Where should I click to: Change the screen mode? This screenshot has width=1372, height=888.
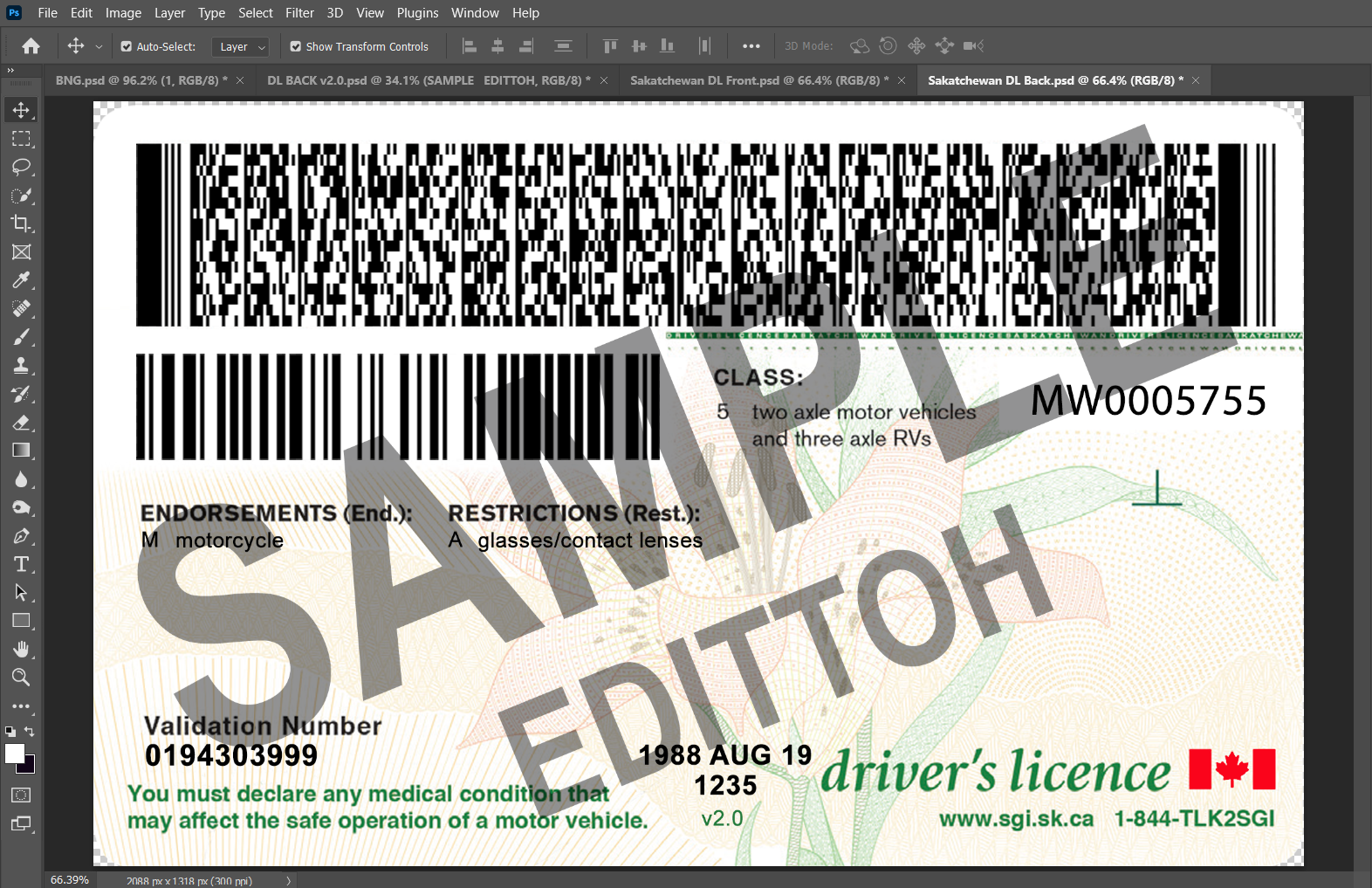[x=21, y=823]
